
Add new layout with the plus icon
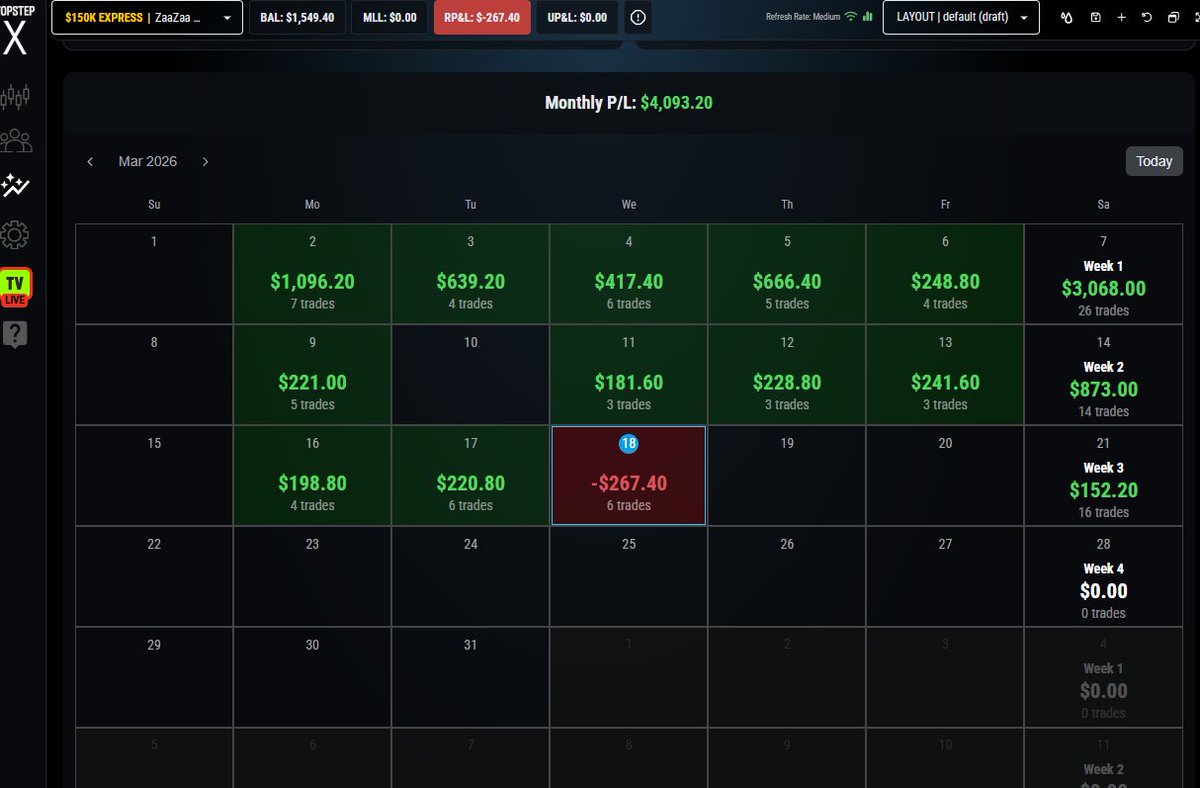pos(1121,18)
